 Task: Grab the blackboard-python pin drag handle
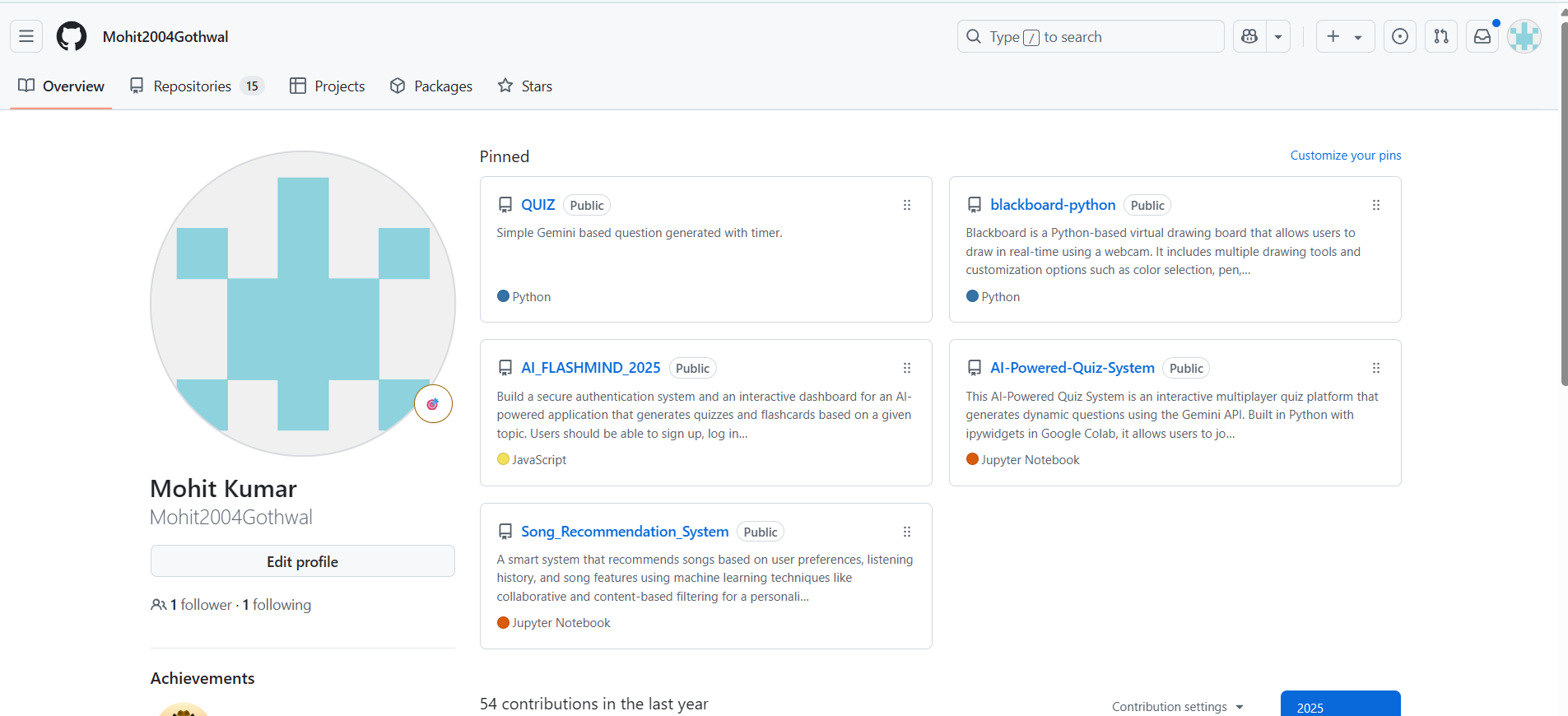point(1376,205)
